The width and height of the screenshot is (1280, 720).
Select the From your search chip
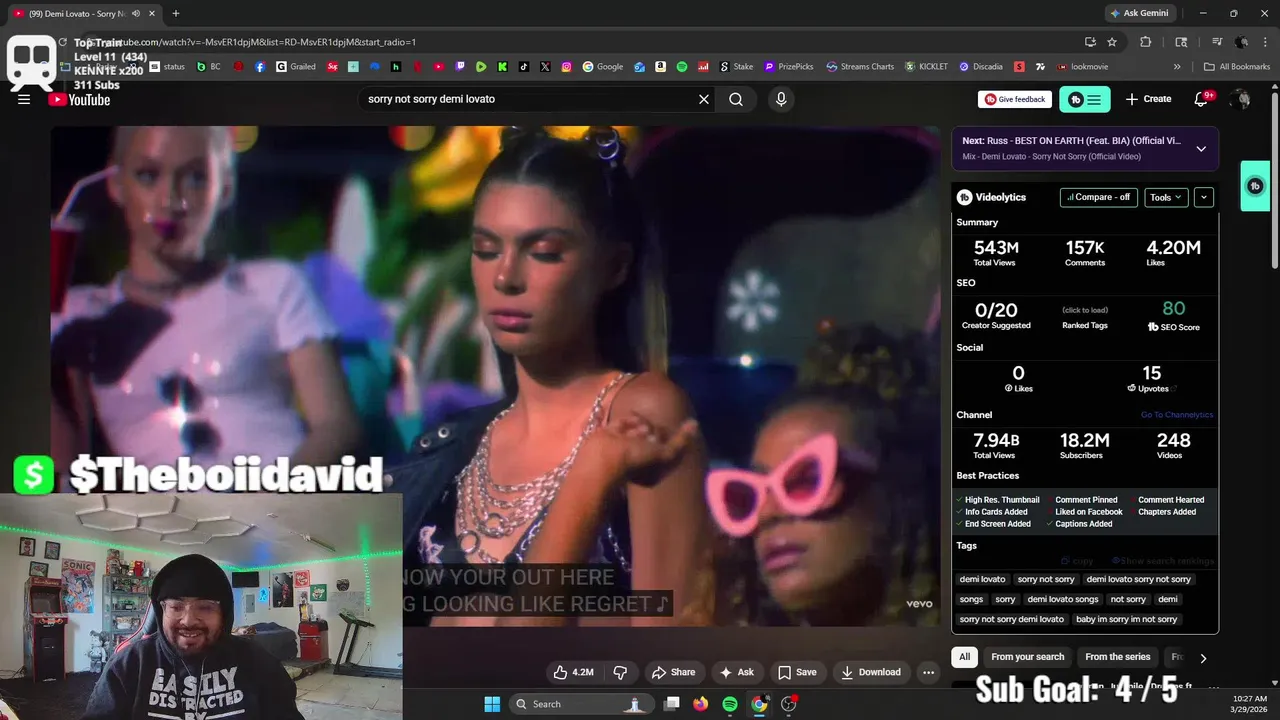(1027, 657)
